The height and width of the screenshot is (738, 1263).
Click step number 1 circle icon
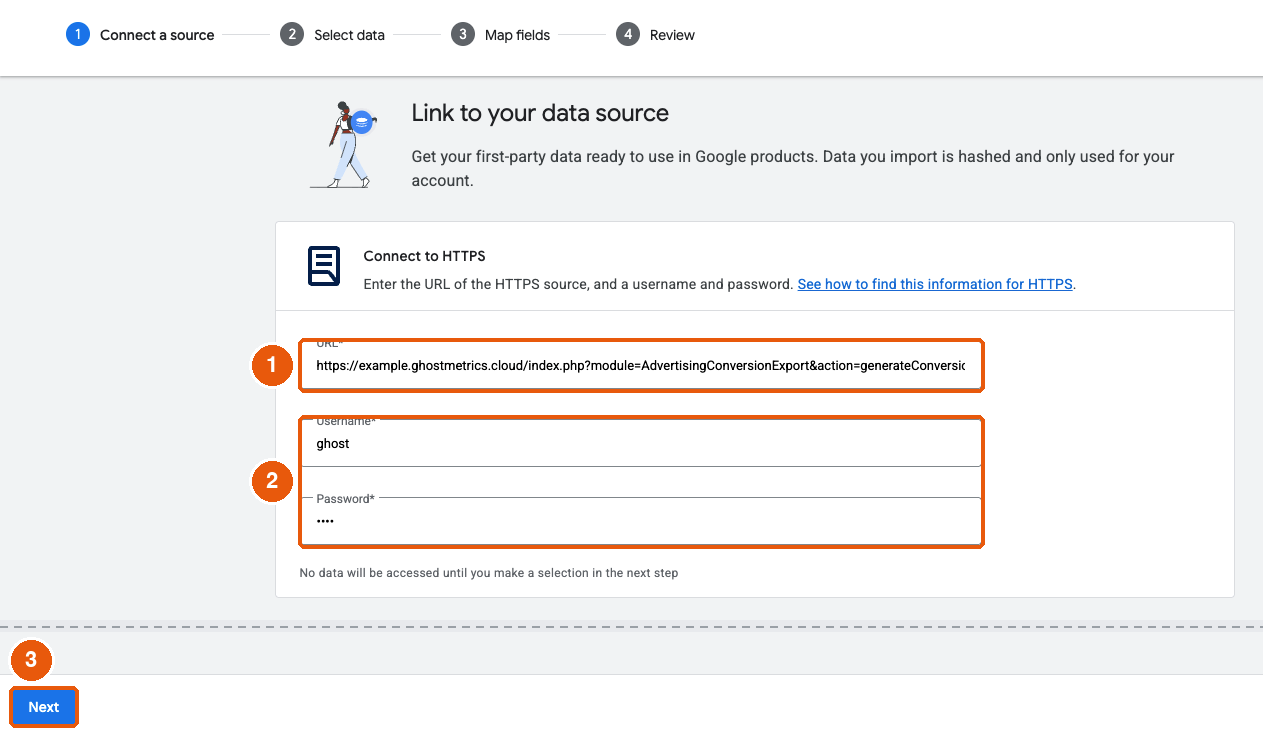pos(78,35)
